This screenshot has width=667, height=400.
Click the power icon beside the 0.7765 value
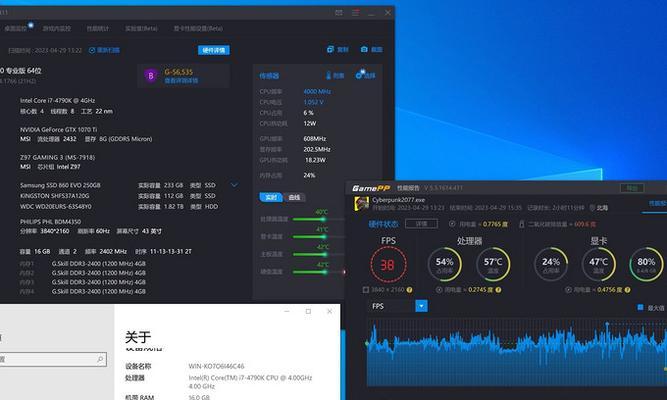click(x=452, y=224)
